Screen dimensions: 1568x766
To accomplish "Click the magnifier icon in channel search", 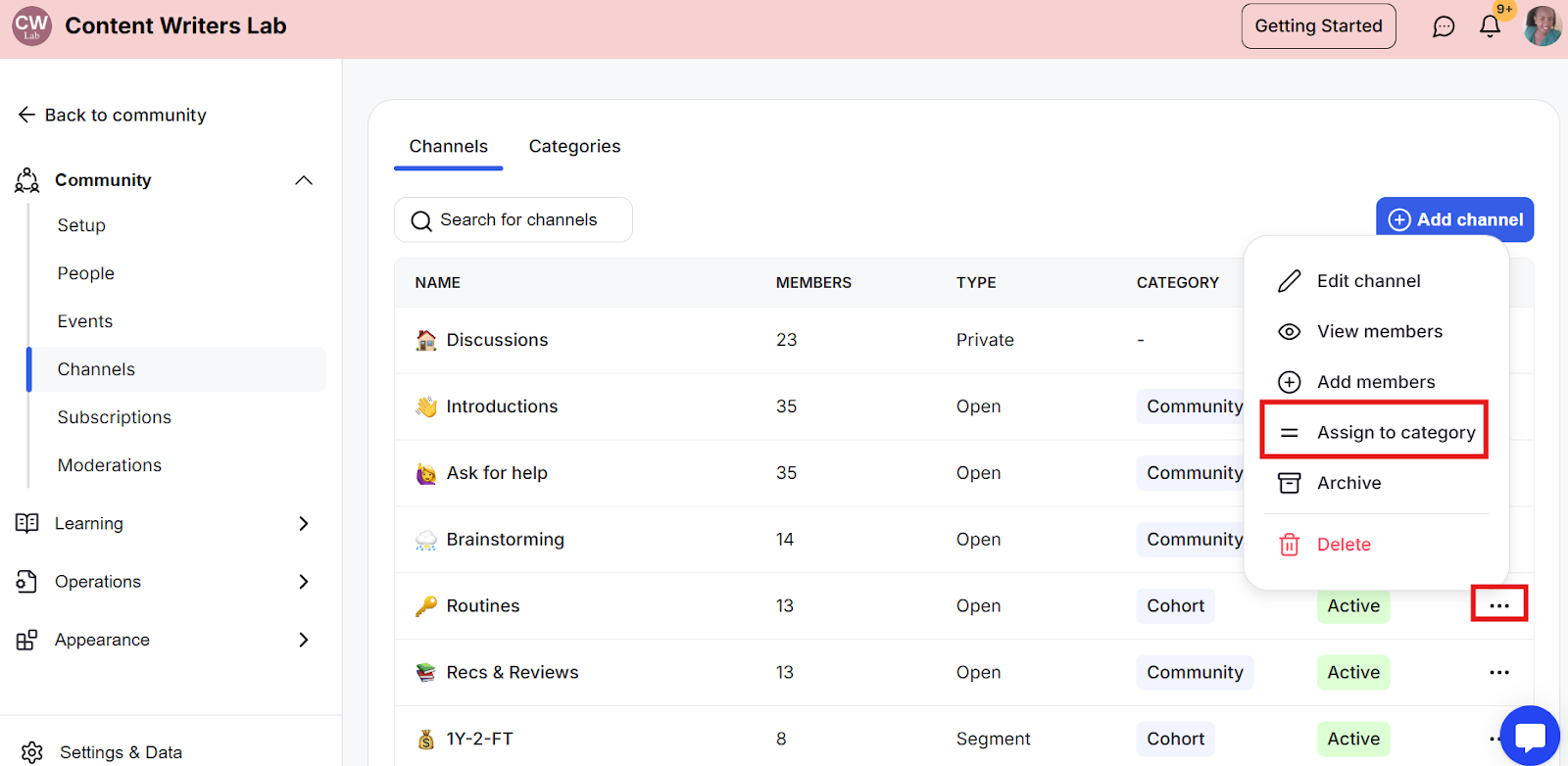I will 421,220.
